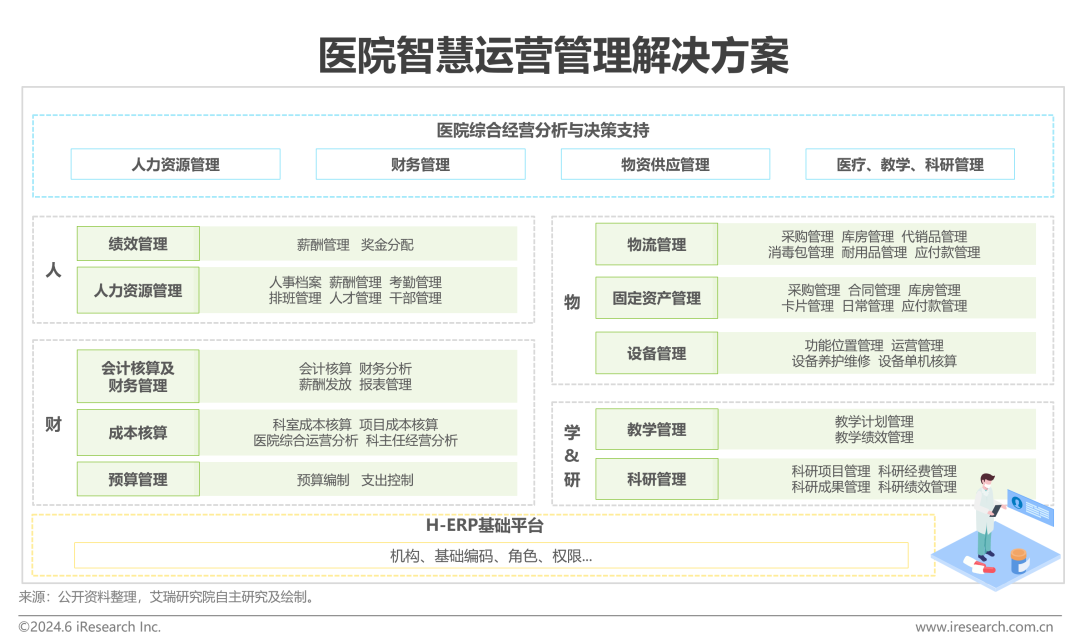Toggle the 财 section label
This screenshot has width=1080, height=643.
point(54,427)
